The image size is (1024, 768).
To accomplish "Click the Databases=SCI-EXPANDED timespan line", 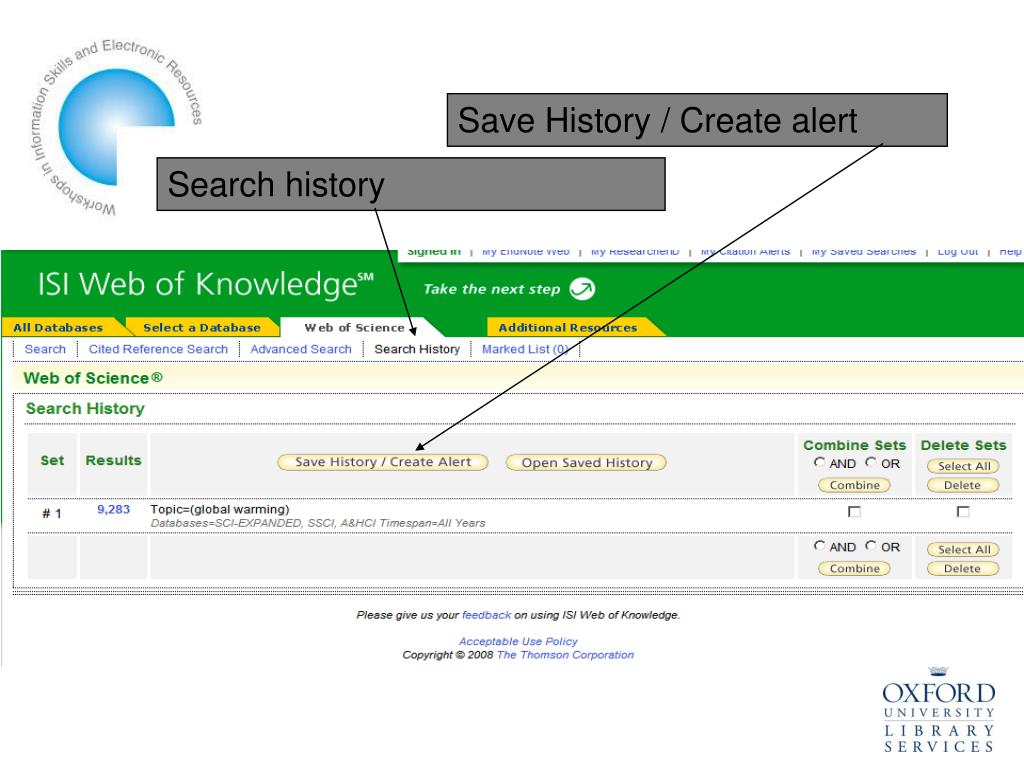I will pyautogui.click(x=318, y=523).
